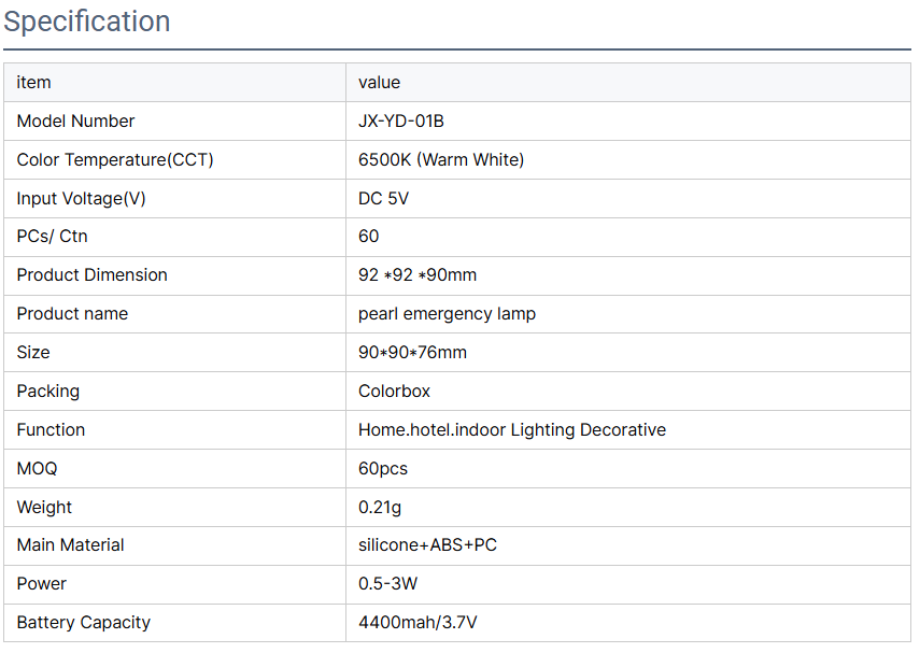Screen dimensions: 920x653
Task: Click the PCs/ Ctn row label
Action: click(x=52, y=237)
